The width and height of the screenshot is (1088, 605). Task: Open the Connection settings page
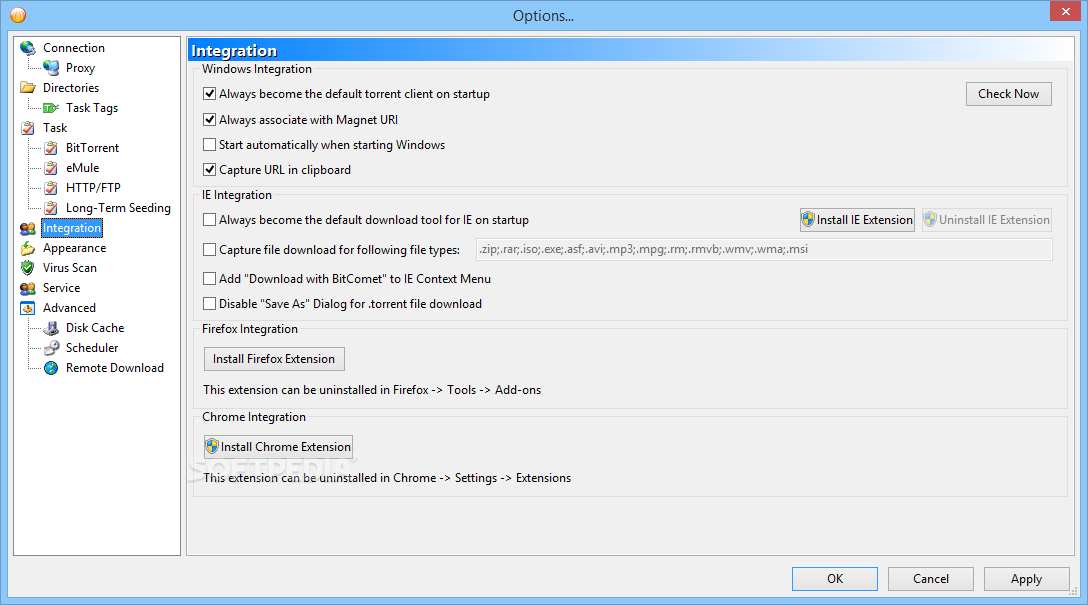click(74, 48)
